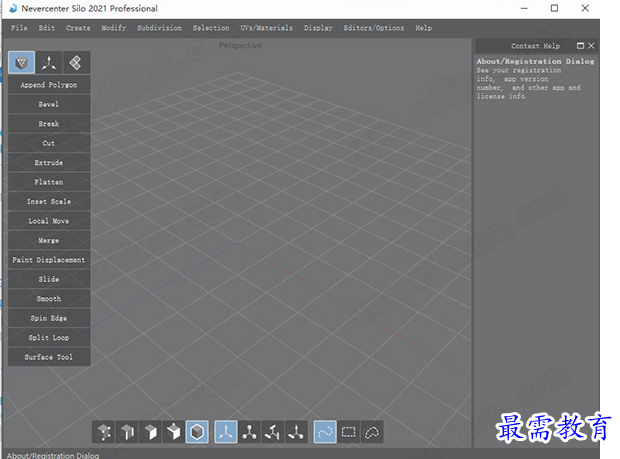The image size is (620, 459).
Task: Open the Selection menu
Action: point(211,28)
